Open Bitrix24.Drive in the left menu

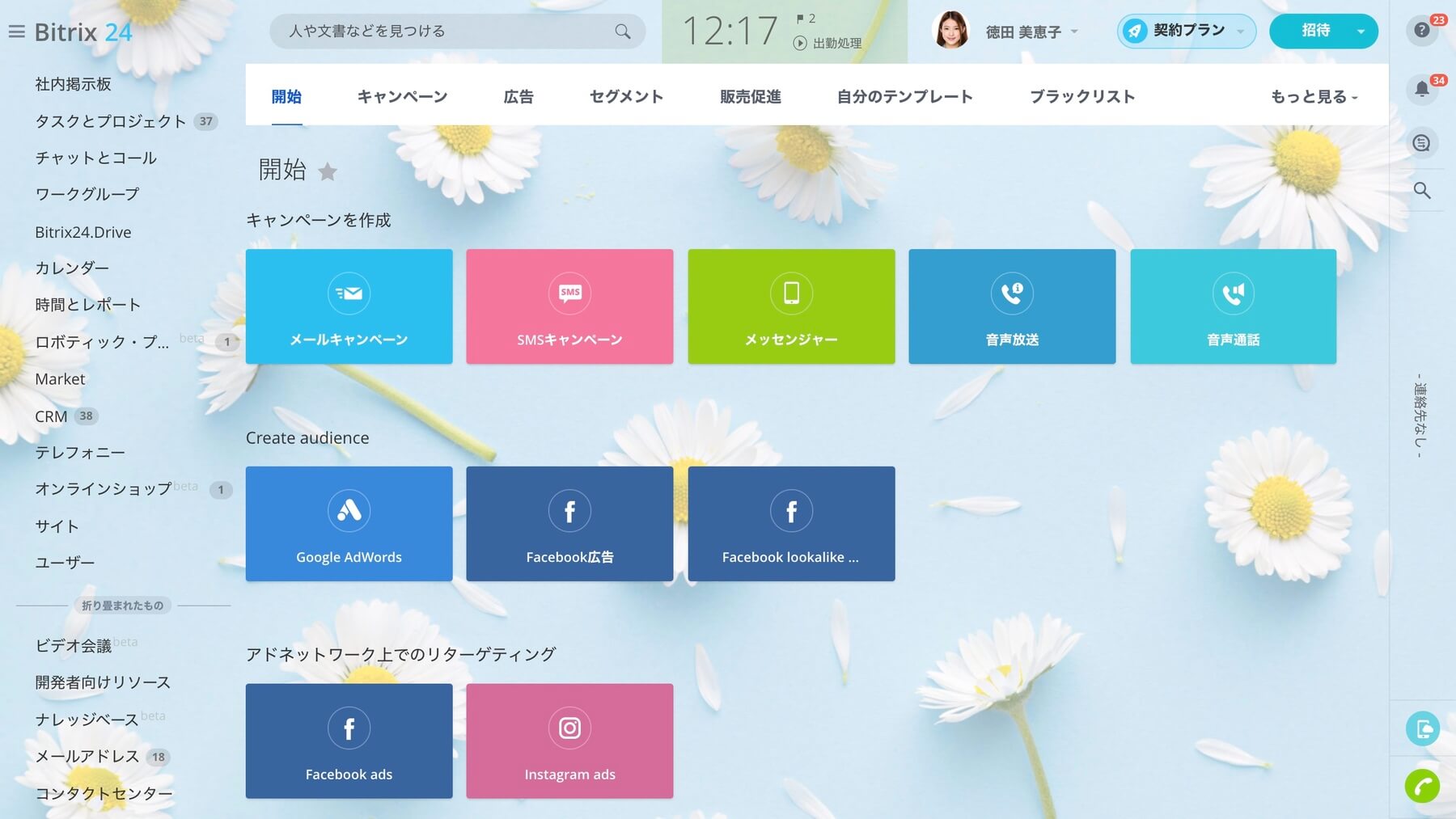point(83,232)
